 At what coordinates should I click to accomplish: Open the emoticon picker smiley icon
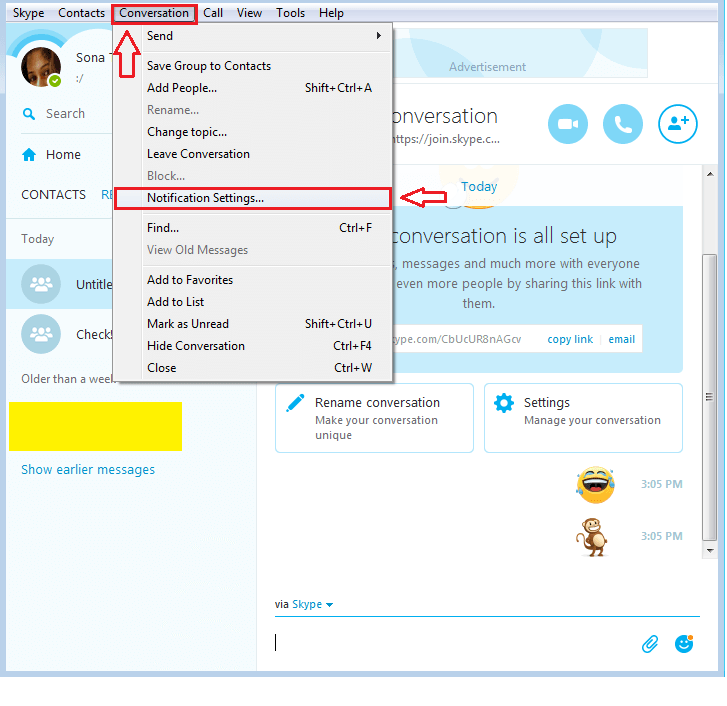[684, 643]
